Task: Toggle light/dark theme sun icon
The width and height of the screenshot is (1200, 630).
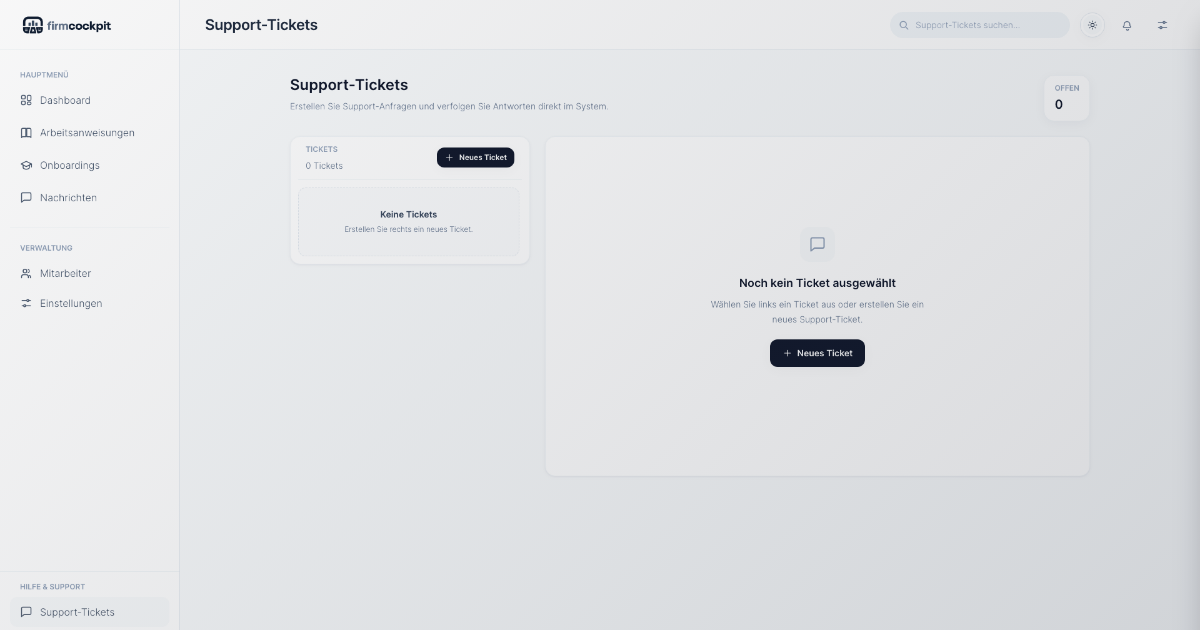Action: click(x=1093, y=25)
